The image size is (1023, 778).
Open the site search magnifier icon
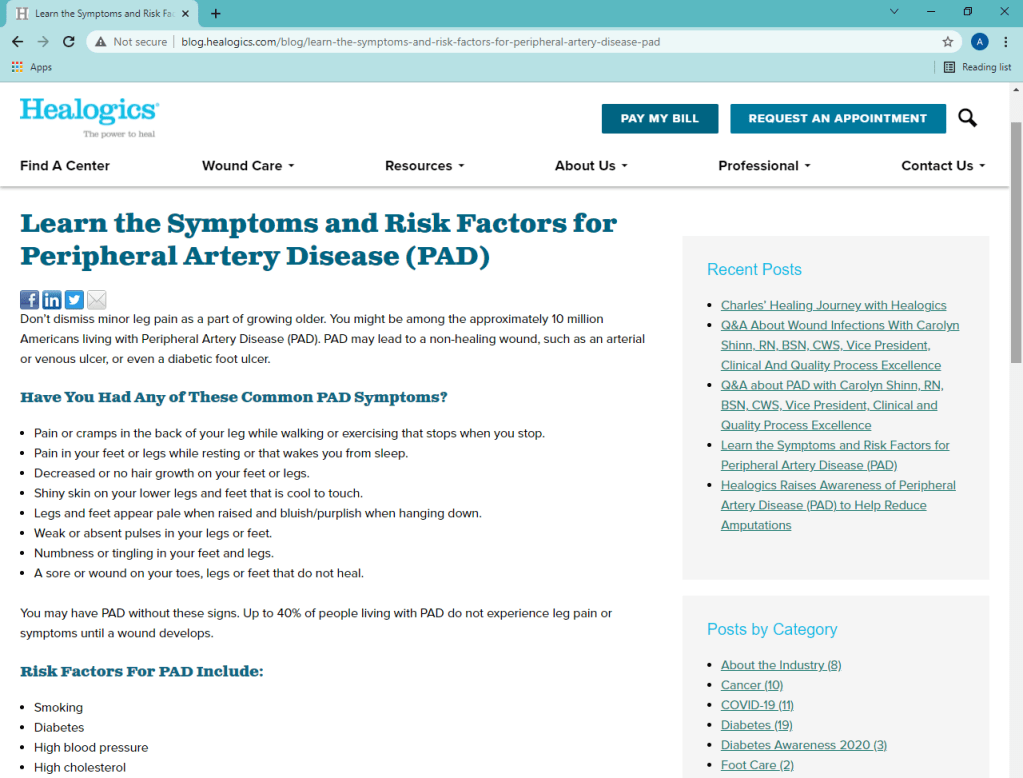tap(967, 118)
